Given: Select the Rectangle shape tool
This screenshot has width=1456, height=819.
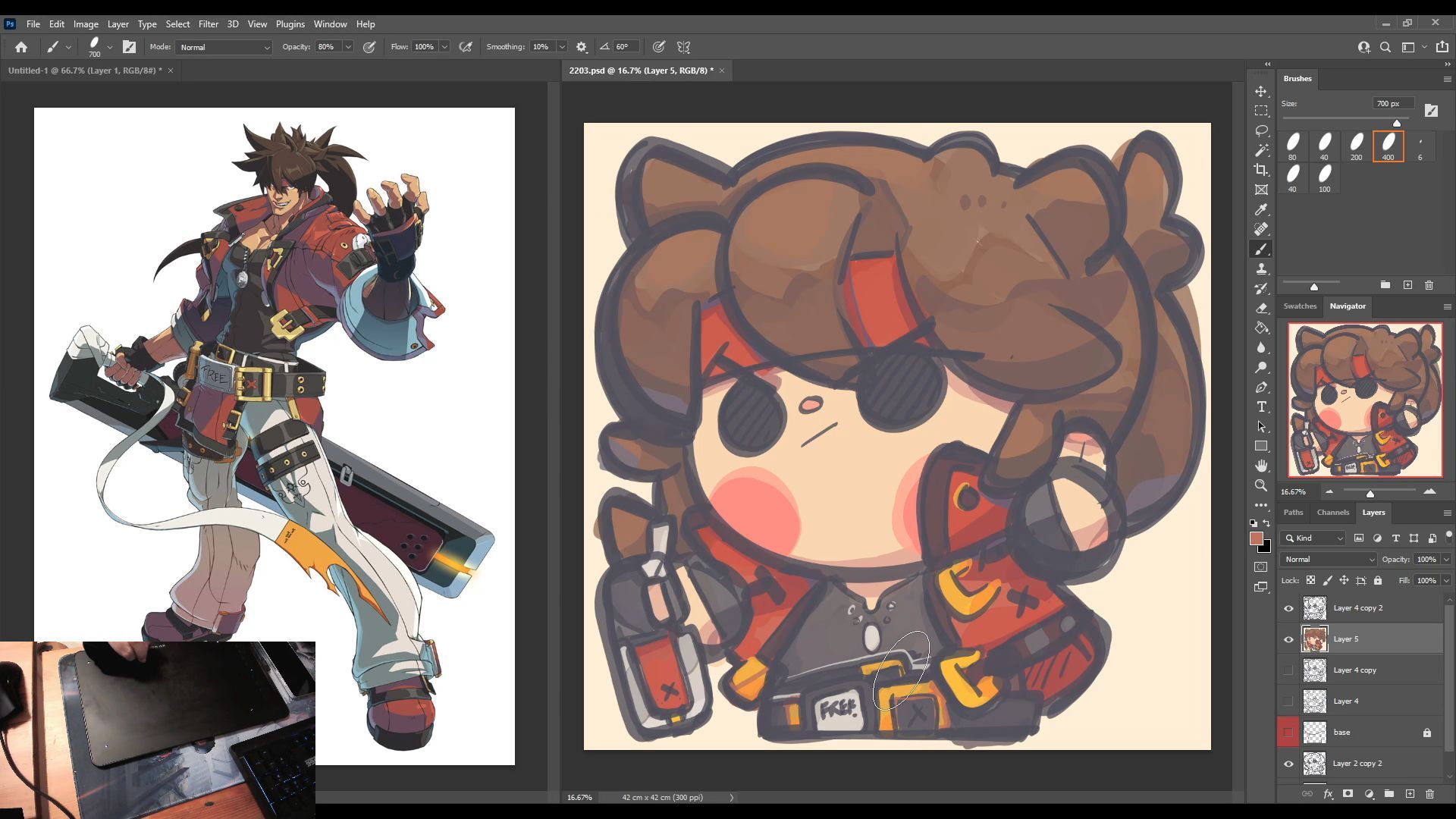Looking at the screenshot, I should [x=1261, y=446].
